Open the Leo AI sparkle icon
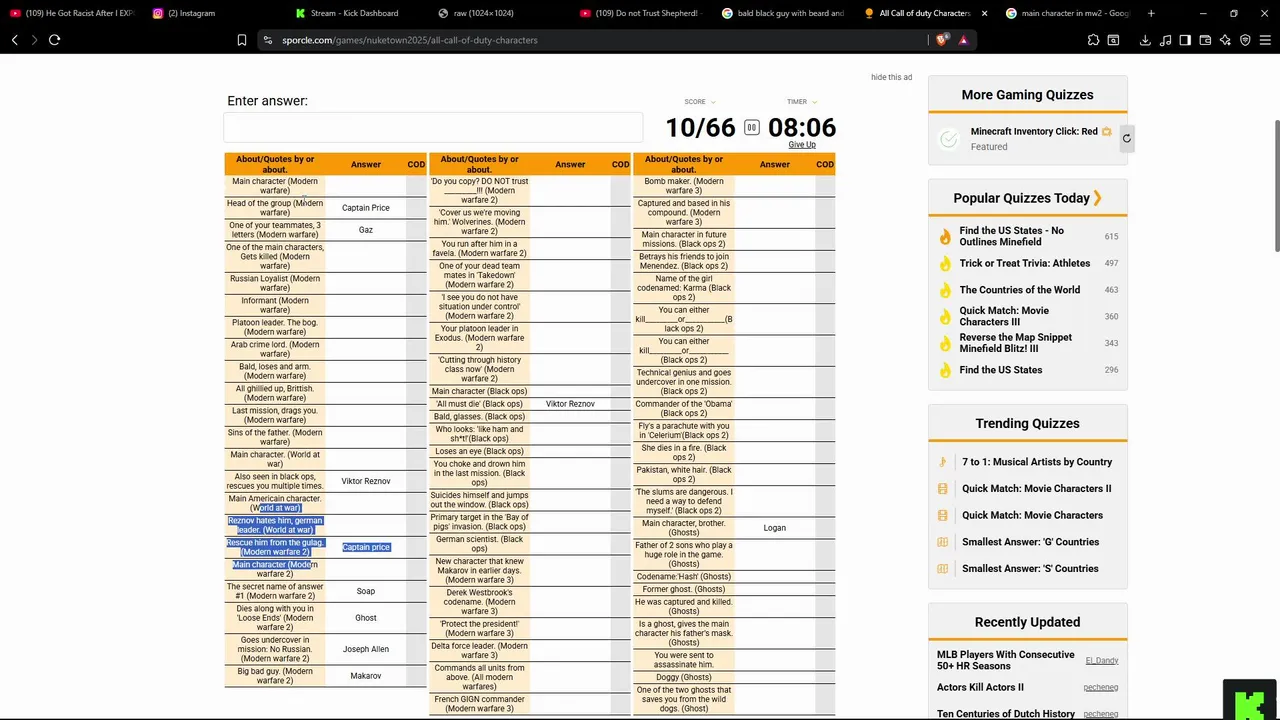 [1225, 40]
